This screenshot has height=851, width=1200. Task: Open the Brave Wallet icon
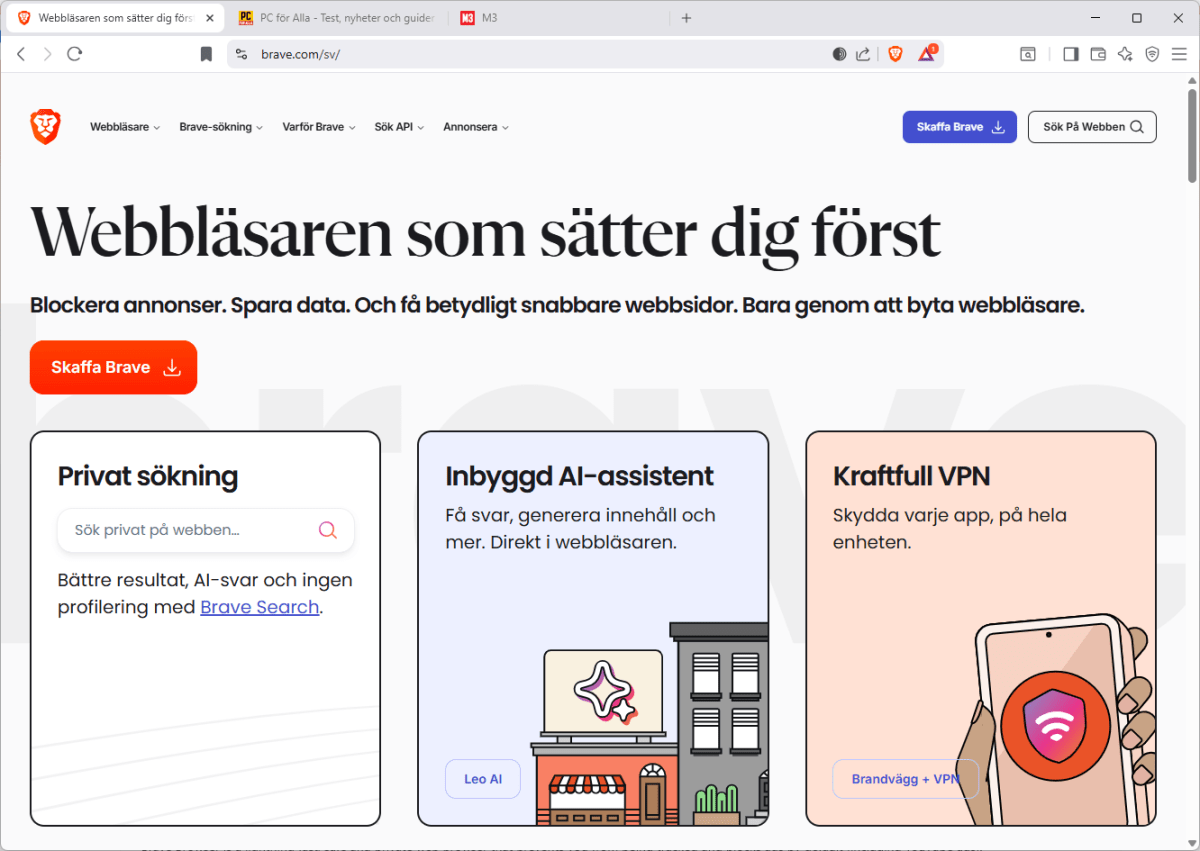pyautogui.click(x=1098, y=54)
